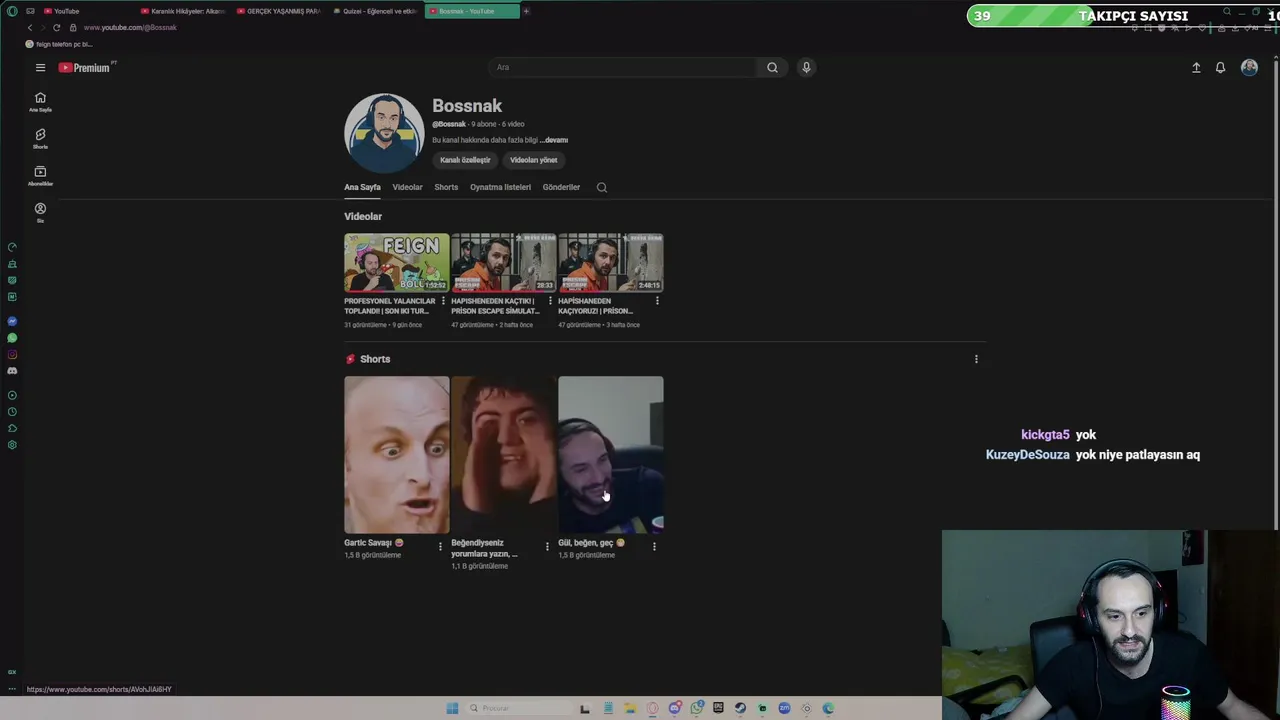
Task: Open the Gartic Savaşı short thumbnail
Action: coord(397,455)
